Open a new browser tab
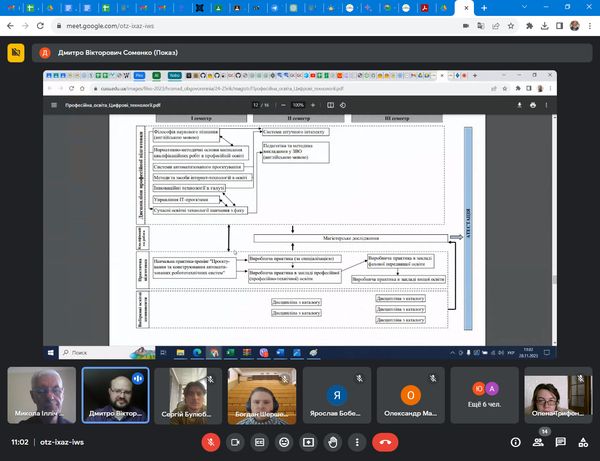Screen dimensions: 600x461 click(x=485, y=7)
